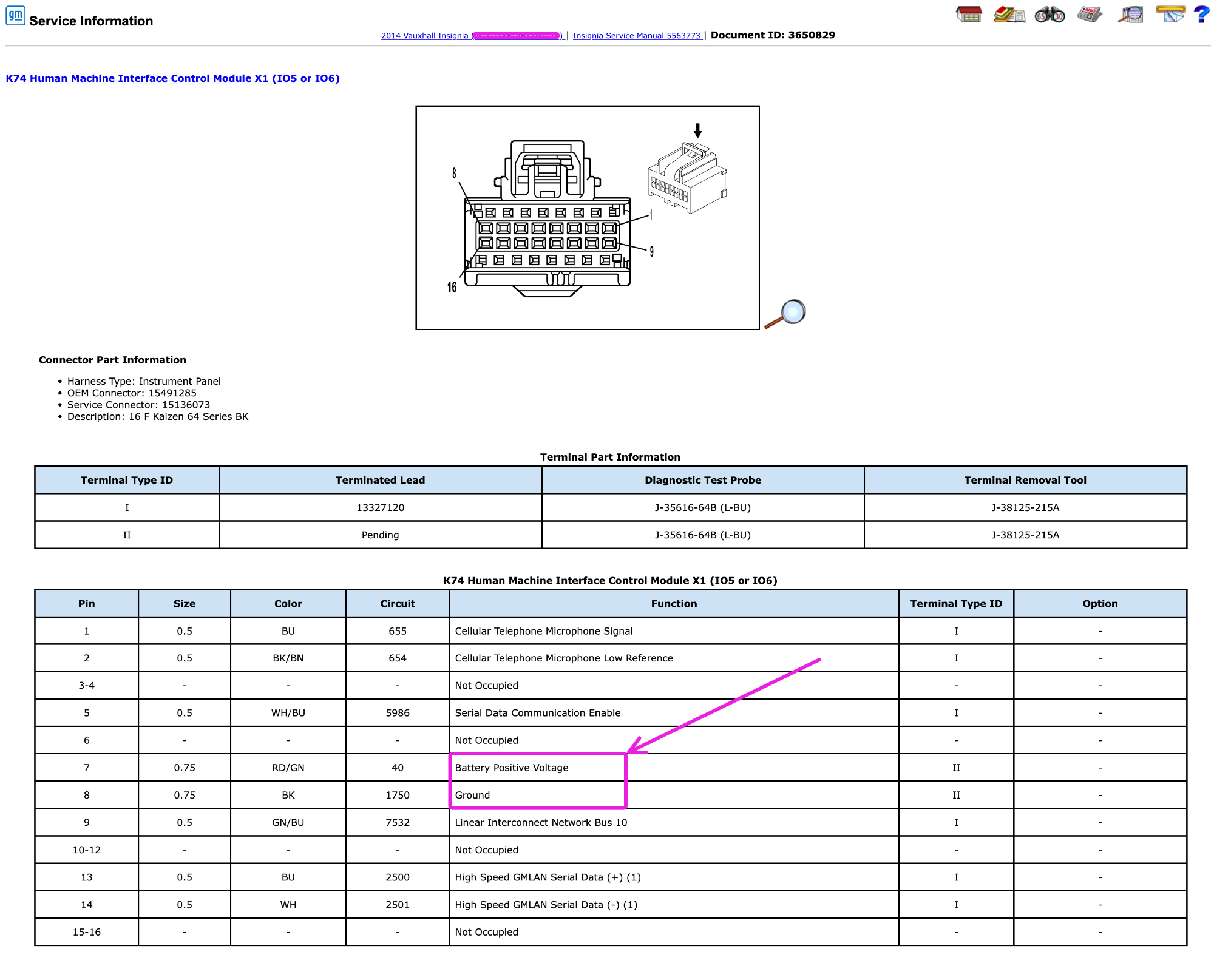This screenshot has height=980, width=1214.
Task: Click the Function column header in pin table
Action: click(x=674, y=604)
